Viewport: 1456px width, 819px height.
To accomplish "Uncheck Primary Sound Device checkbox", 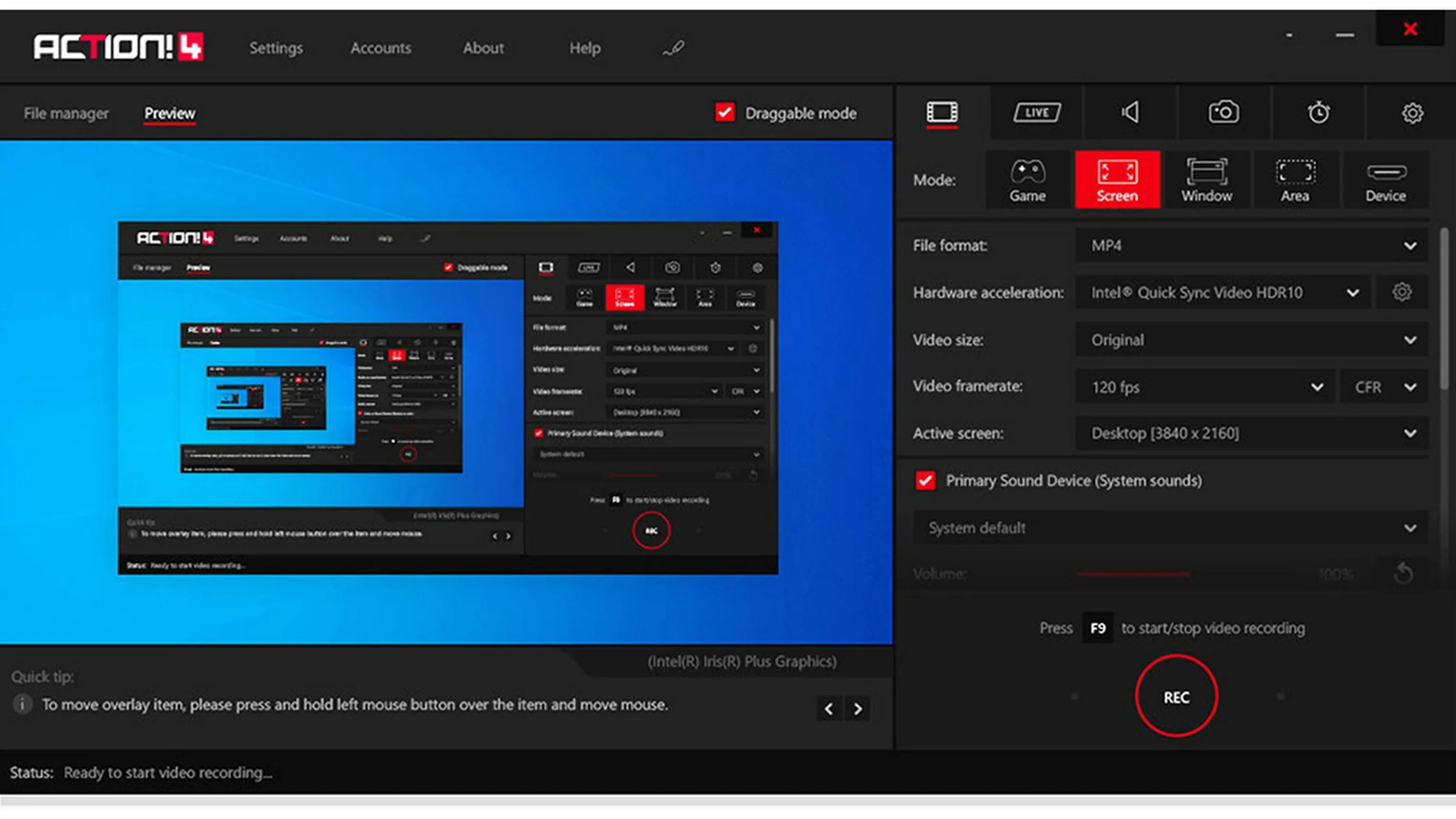I will [x=925, y=480].
